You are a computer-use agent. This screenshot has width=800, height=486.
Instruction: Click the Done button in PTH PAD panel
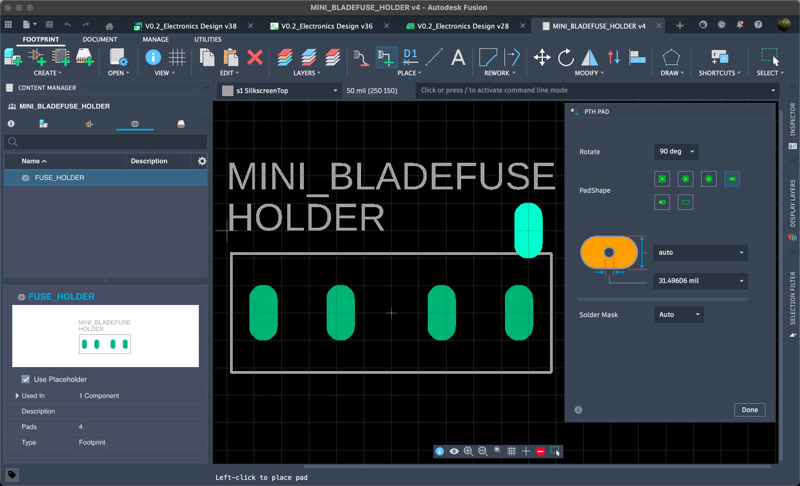click(x=749, y=410)
